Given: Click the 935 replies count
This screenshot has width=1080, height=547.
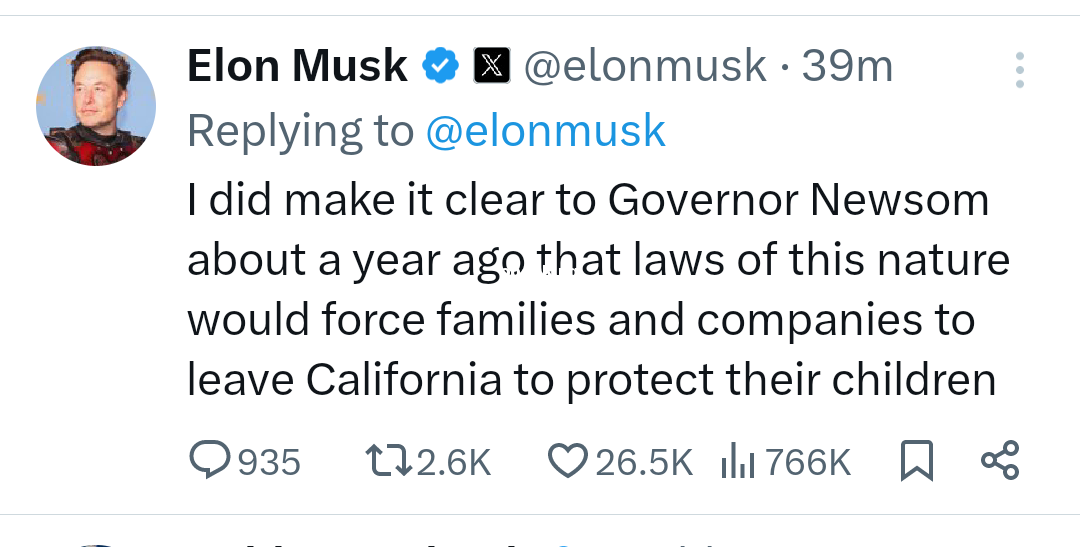Looking at the screenshot, I should [269, 462].
